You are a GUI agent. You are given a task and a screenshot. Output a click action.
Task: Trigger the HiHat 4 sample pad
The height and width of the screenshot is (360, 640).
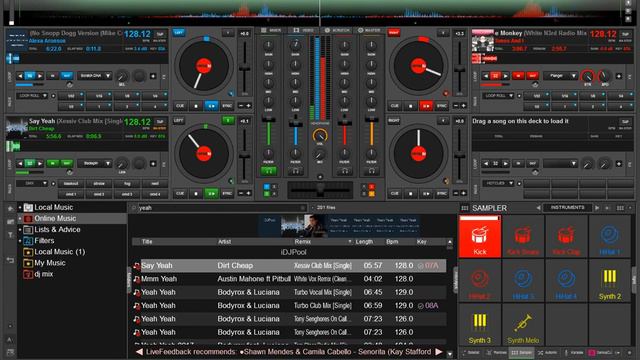(566, 281)
